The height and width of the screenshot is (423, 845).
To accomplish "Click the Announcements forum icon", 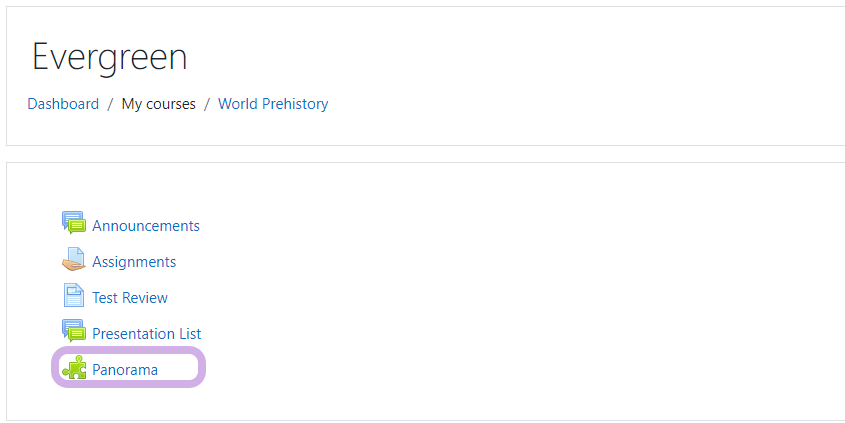I will tap(74, 224).
